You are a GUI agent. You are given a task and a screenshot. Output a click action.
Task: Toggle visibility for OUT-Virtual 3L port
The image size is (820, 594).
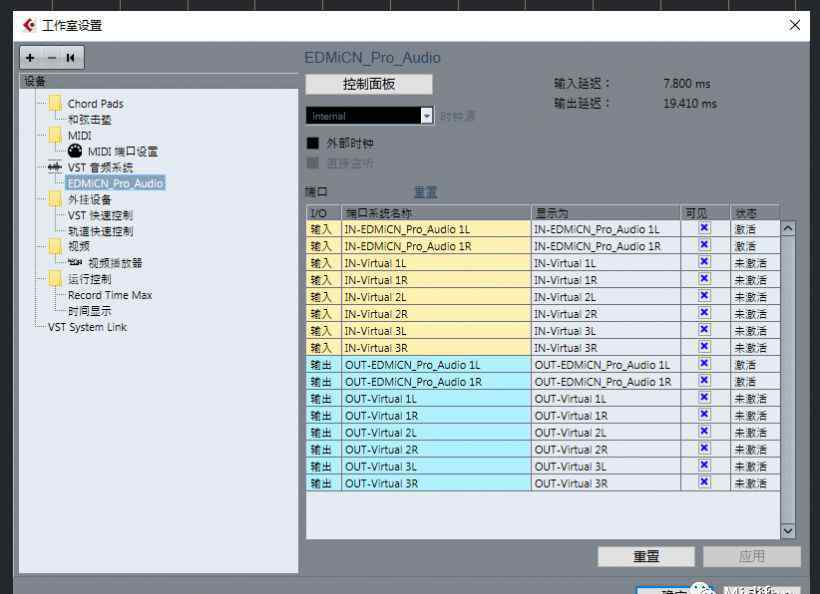[704, 465]
